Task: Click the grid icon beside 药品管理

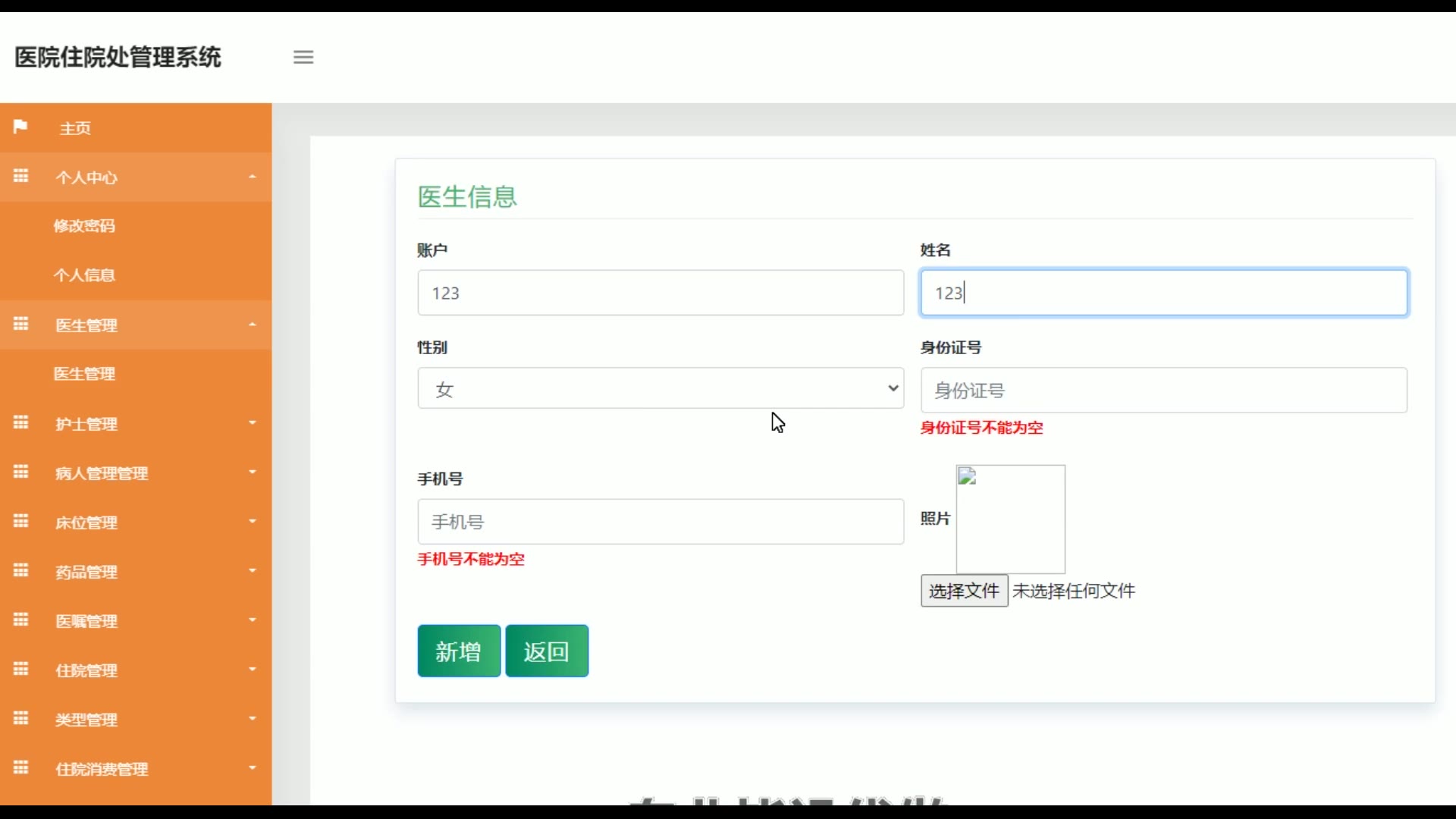Action: point(20,570)
